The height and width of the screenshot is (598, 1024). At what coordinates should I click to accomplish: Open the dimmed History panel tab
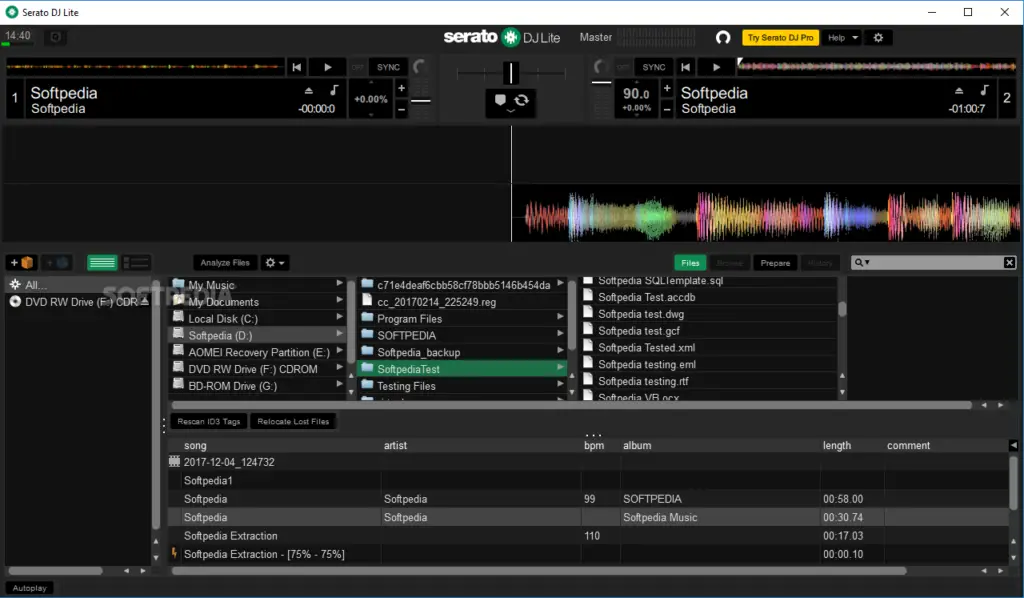click(820, 262)
